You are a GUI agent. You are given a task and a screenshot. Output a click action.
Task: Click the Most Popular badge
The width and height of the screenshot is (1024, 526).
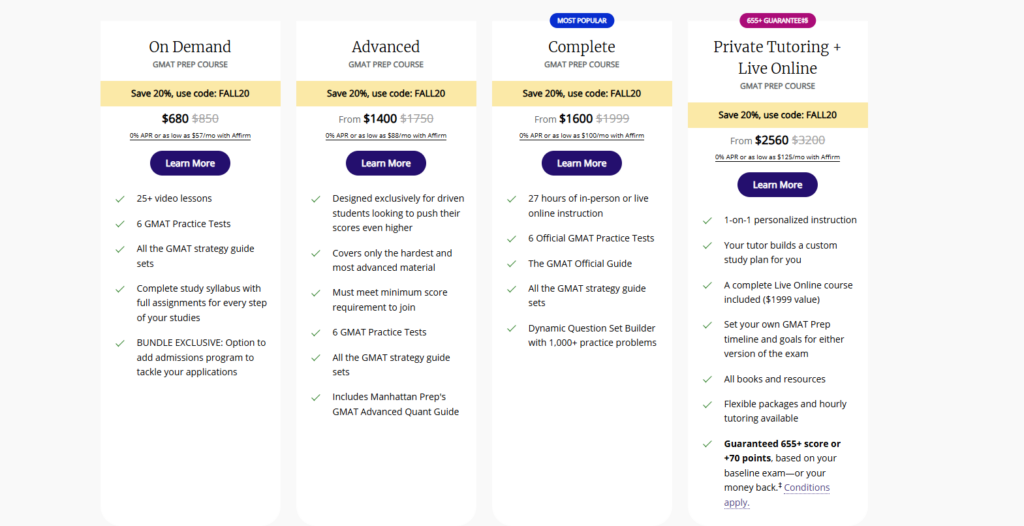click(x=582, y=21)
